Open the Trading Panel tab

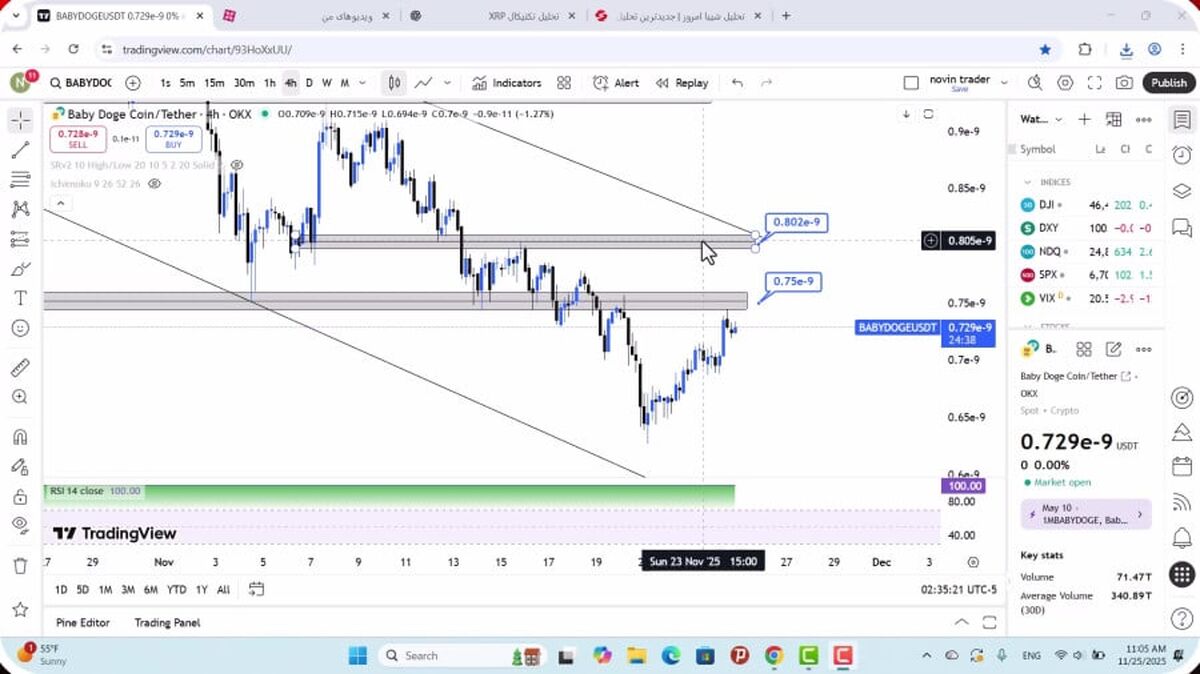pyautogui.click(x=167, y=622)
